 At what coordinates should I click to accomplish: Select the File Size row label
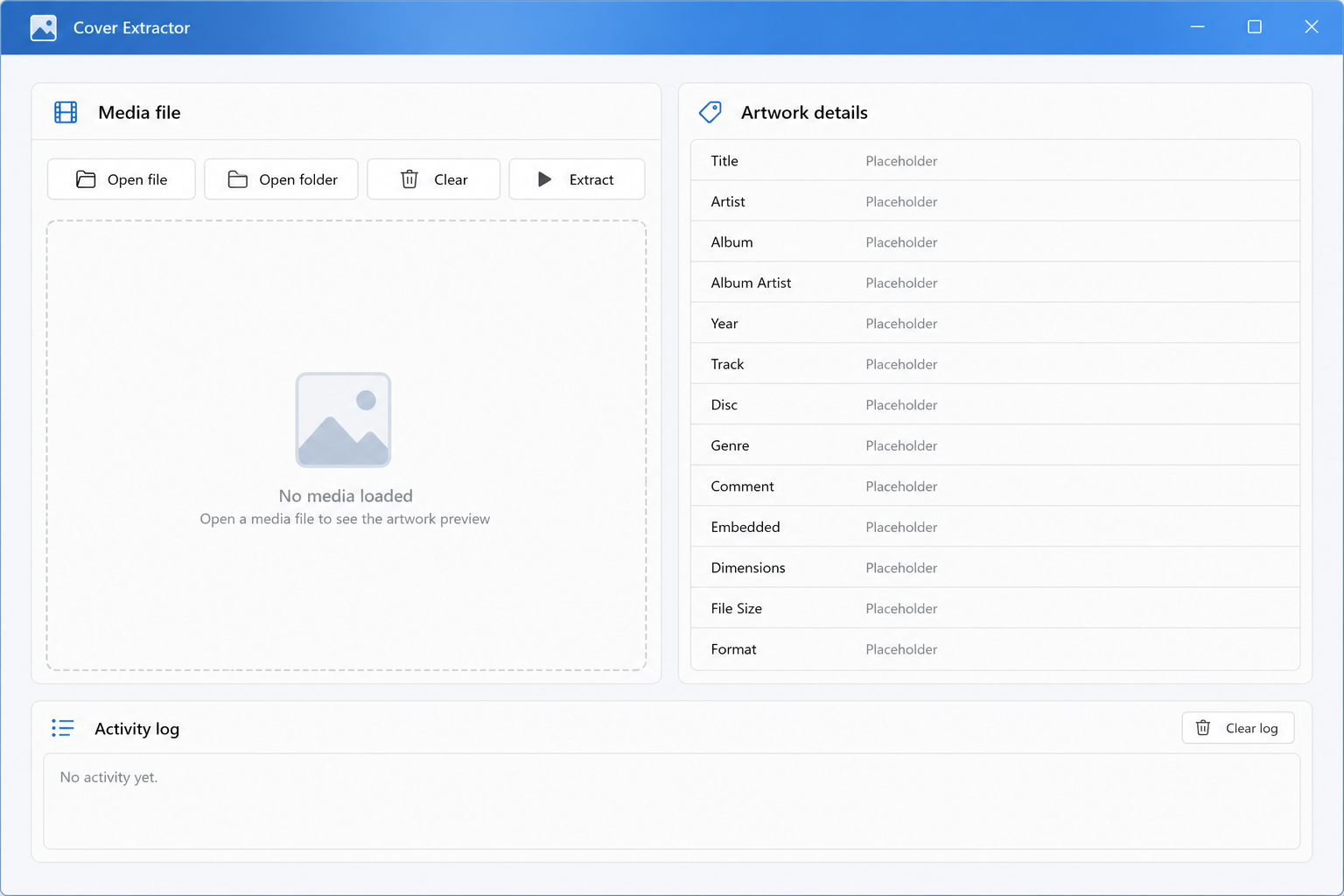[x=736, y=608]
